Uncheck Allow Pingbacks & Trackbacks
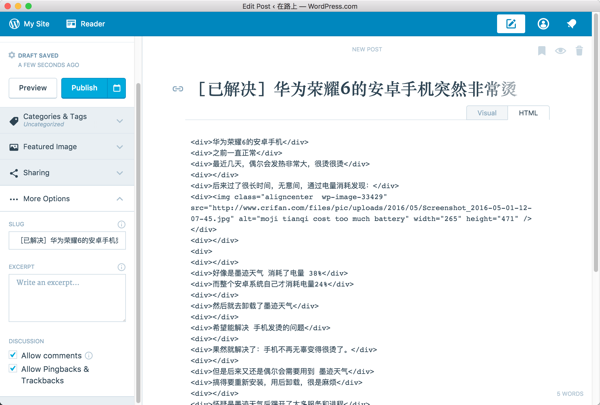The image size is (600, 405). click(13, 369)
